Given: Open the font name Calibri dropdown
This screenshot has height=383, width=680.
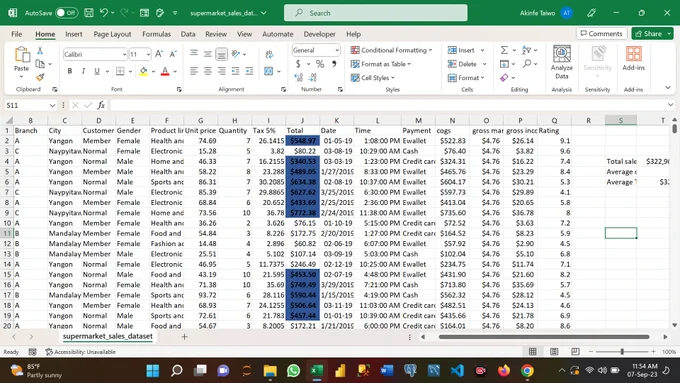Looking at the screenshot, I should (124, 55).
